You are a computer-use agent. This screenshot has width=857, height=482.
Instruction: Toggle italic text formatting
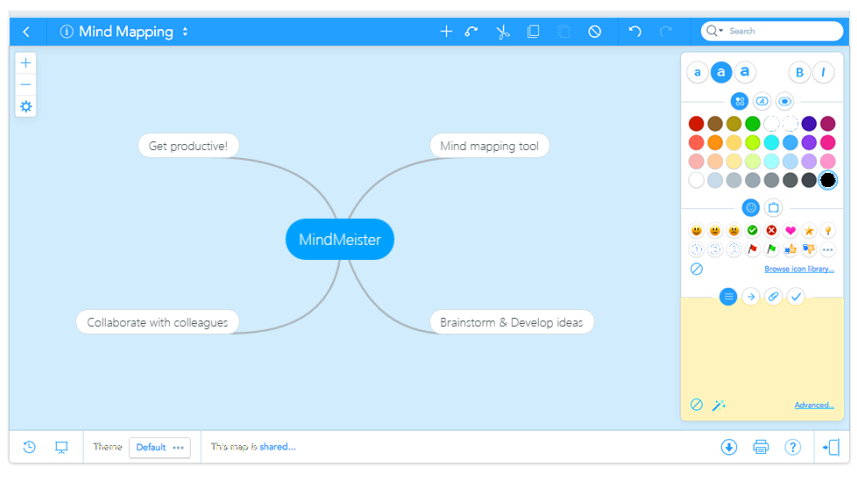[823, 72]
